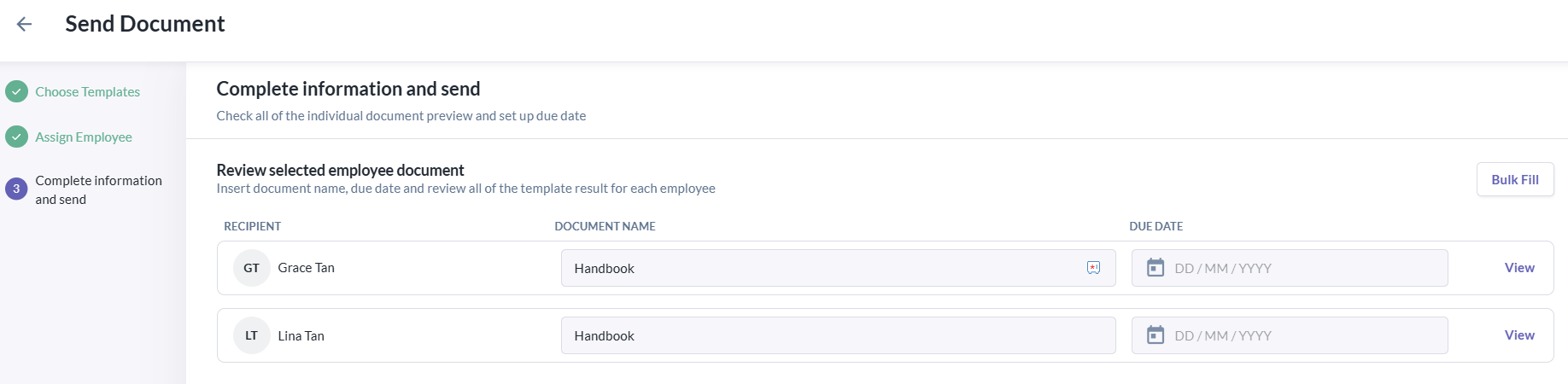Click the Bulk Fill button

[x=1515, y=179]
